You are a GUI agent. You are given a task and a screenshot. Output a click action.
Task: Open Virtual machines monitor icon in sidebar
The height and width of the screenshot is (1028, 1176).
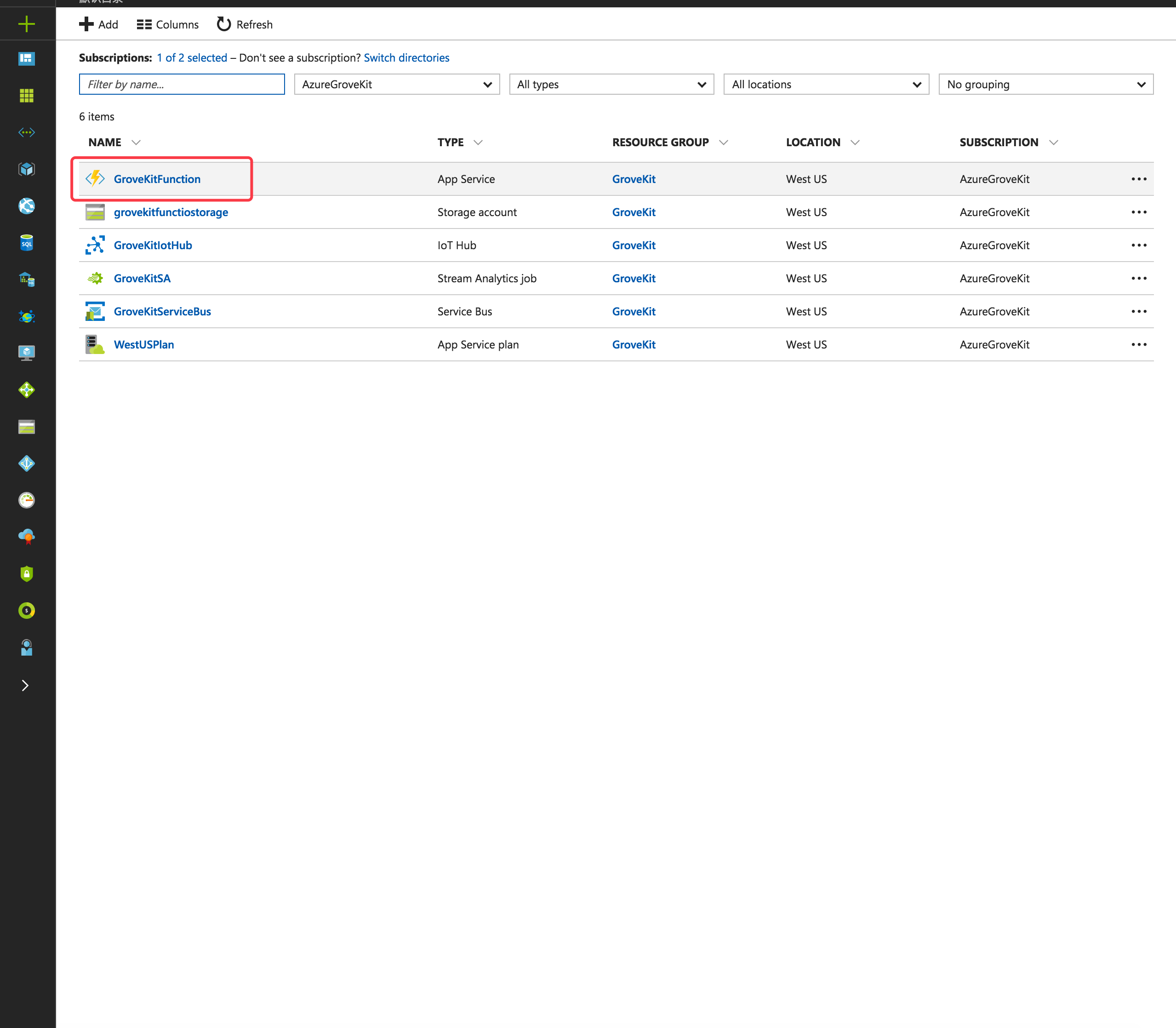pyautogui.click(x=26, y=353)
